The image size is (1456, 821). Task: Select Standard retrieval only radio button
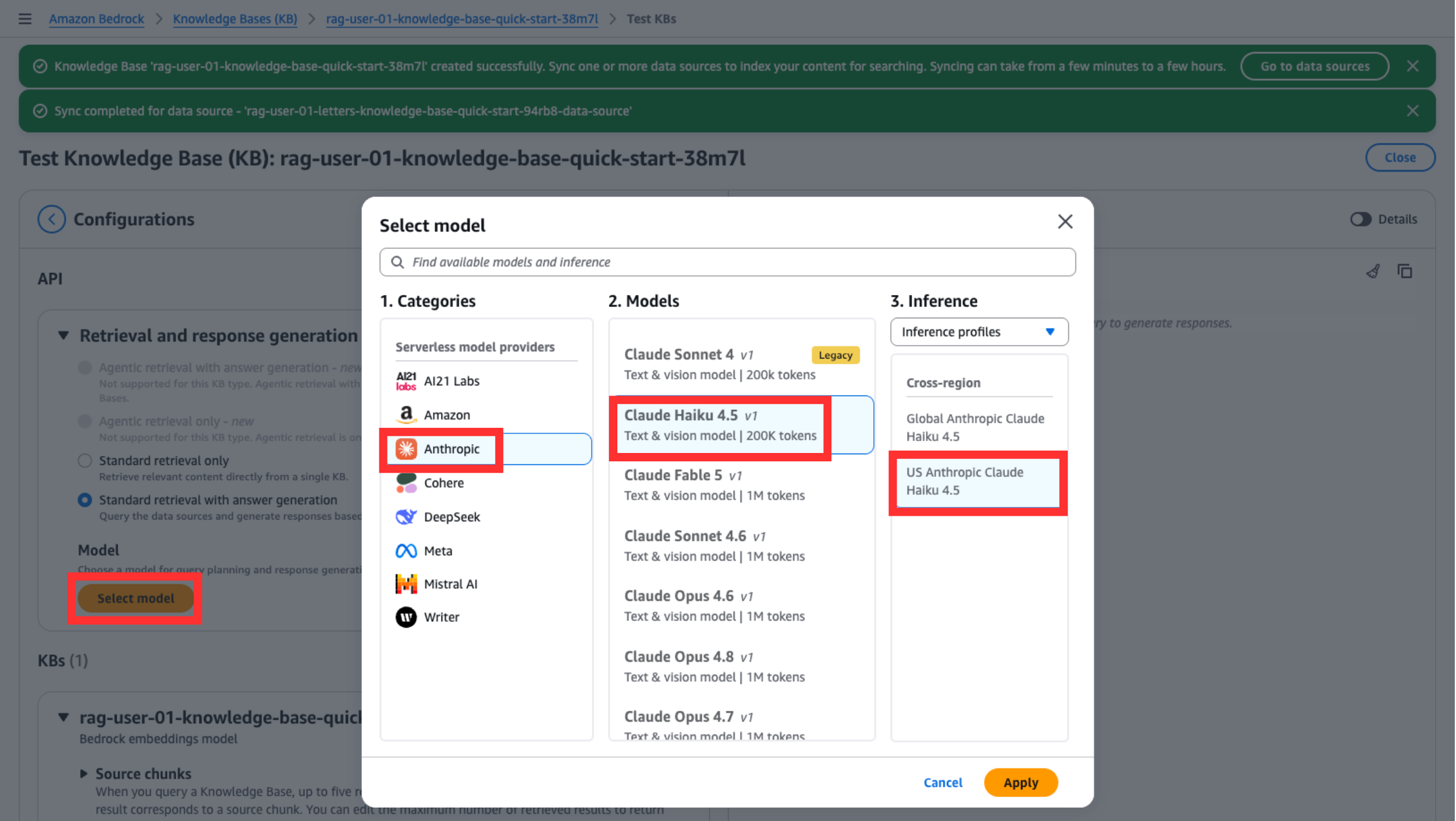(x=85, y=461)
